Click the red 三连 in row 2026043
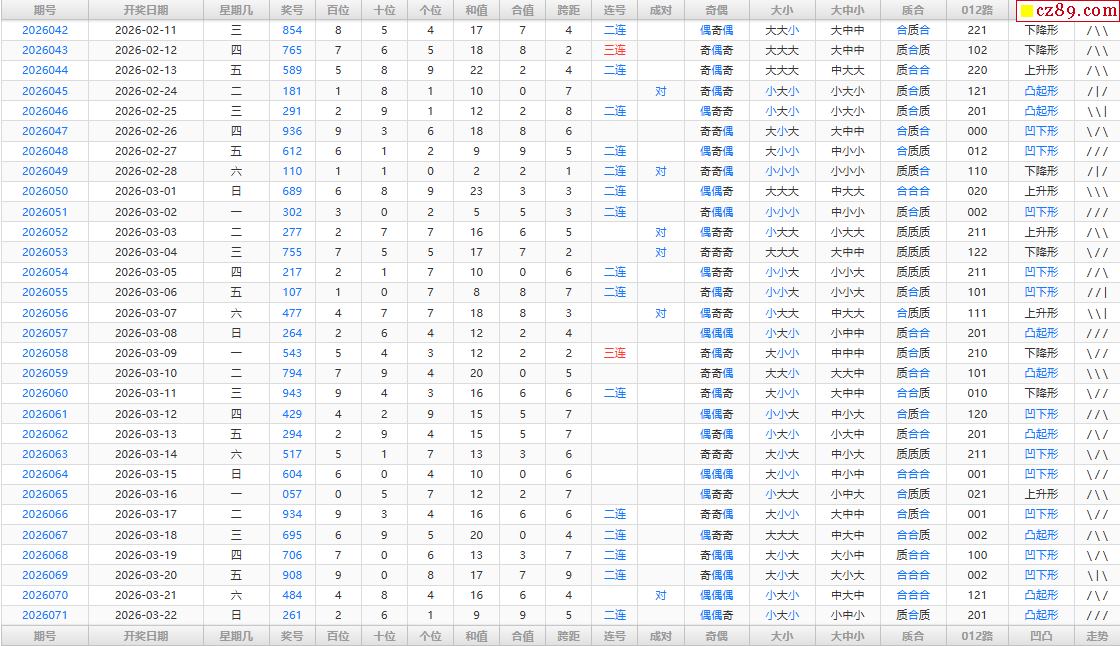 click(614, 50)
